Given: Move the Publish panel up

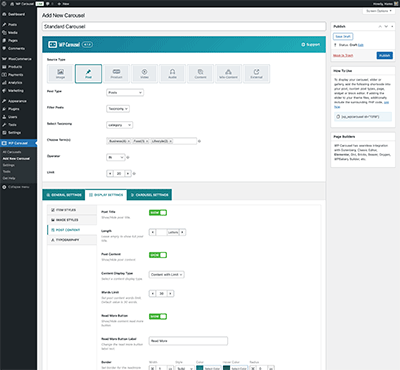Looking at the screenshot, I should point(380,26).
